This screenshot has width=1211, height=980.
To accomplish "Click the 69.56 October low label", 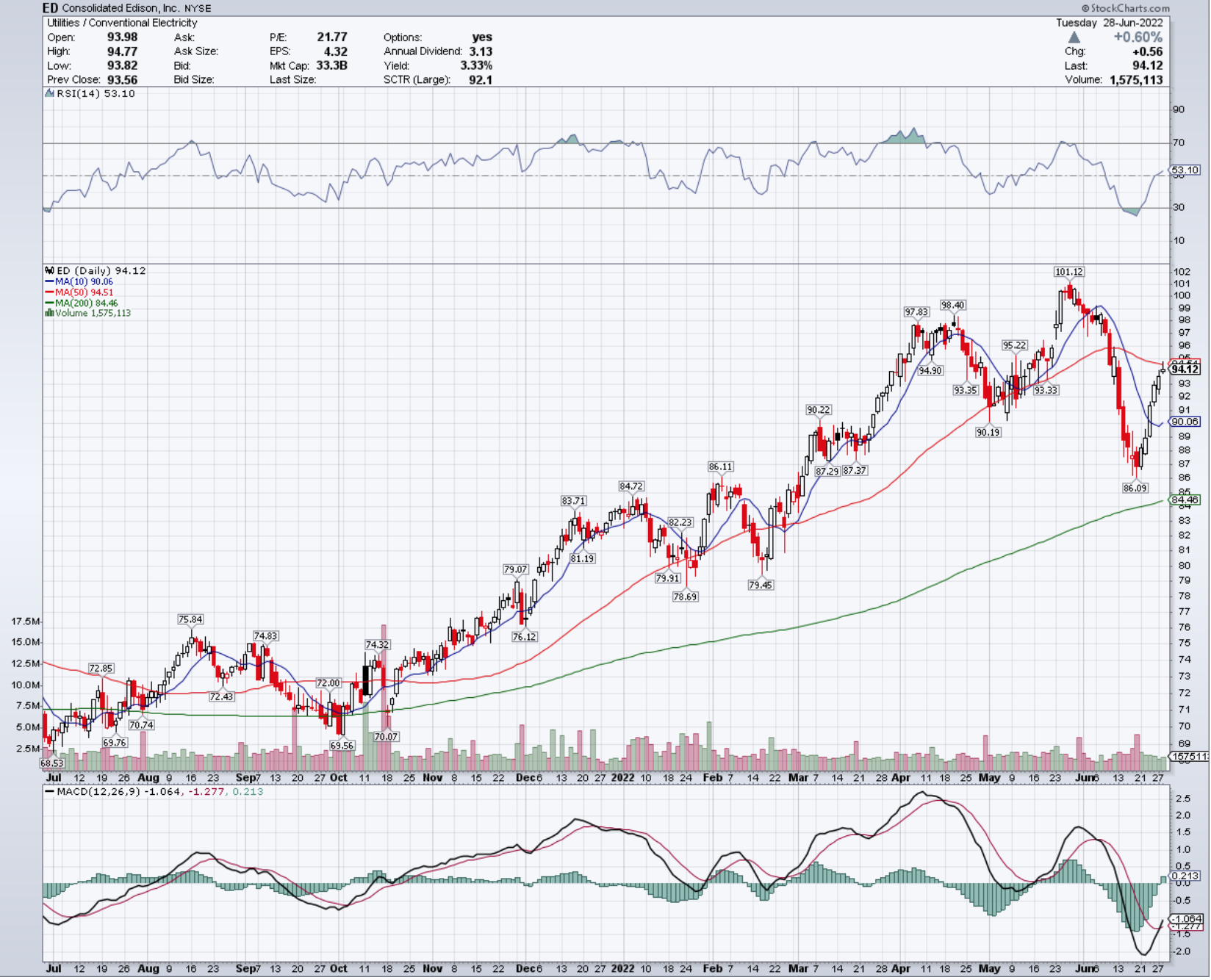I will click(342, 746).
